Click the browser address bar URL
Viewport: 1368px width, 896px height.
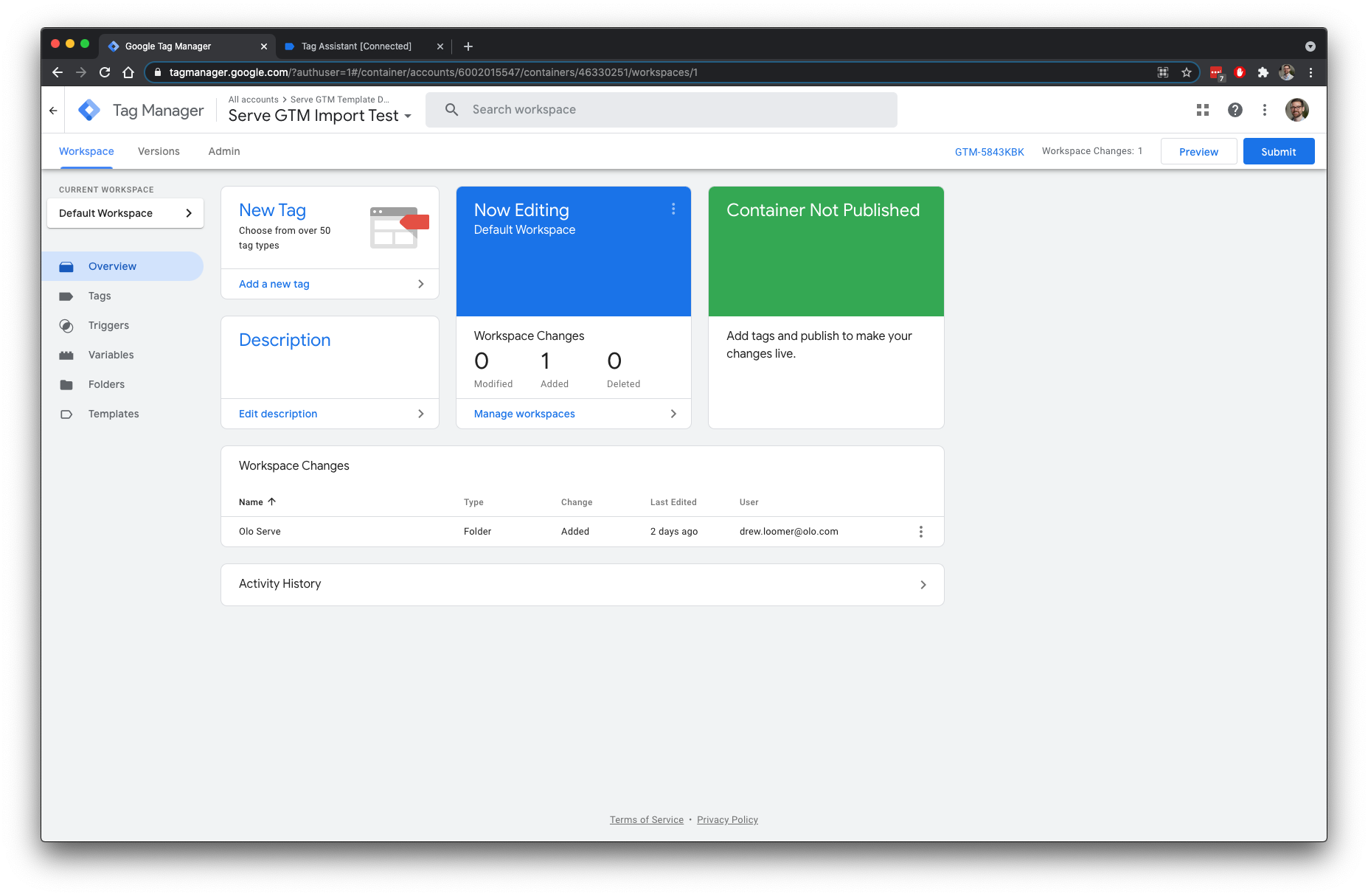point(434,72)
